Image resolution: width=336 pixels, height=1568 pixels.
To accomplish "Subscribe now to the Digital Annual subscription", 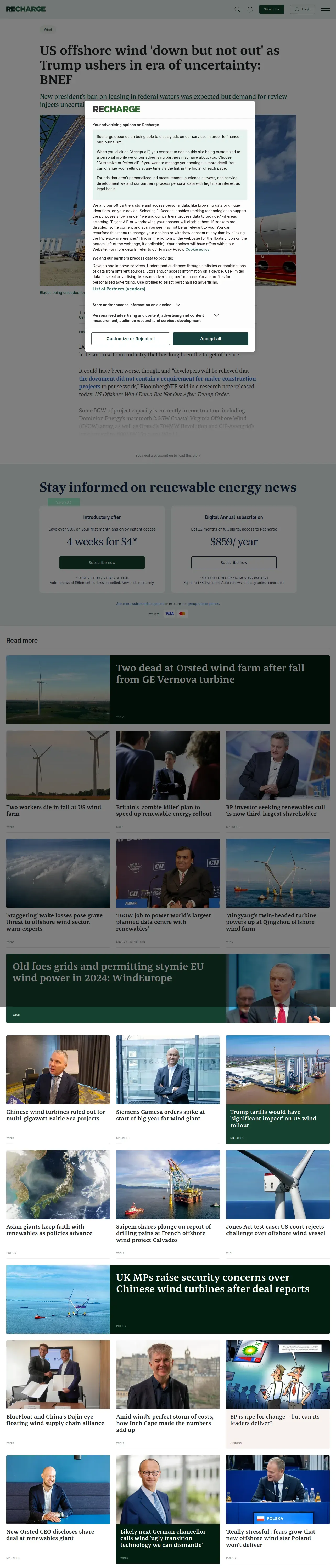I will click(234, 562).
